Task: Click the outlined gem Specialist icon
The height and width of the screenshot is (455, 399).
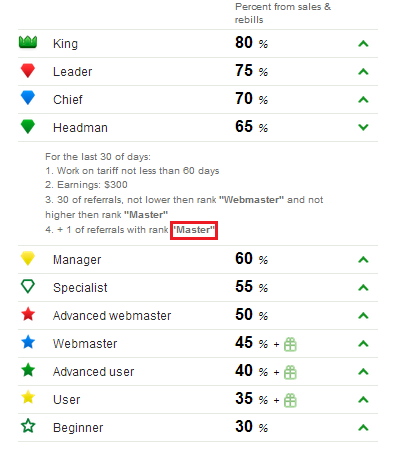Action: pos(28,287)
